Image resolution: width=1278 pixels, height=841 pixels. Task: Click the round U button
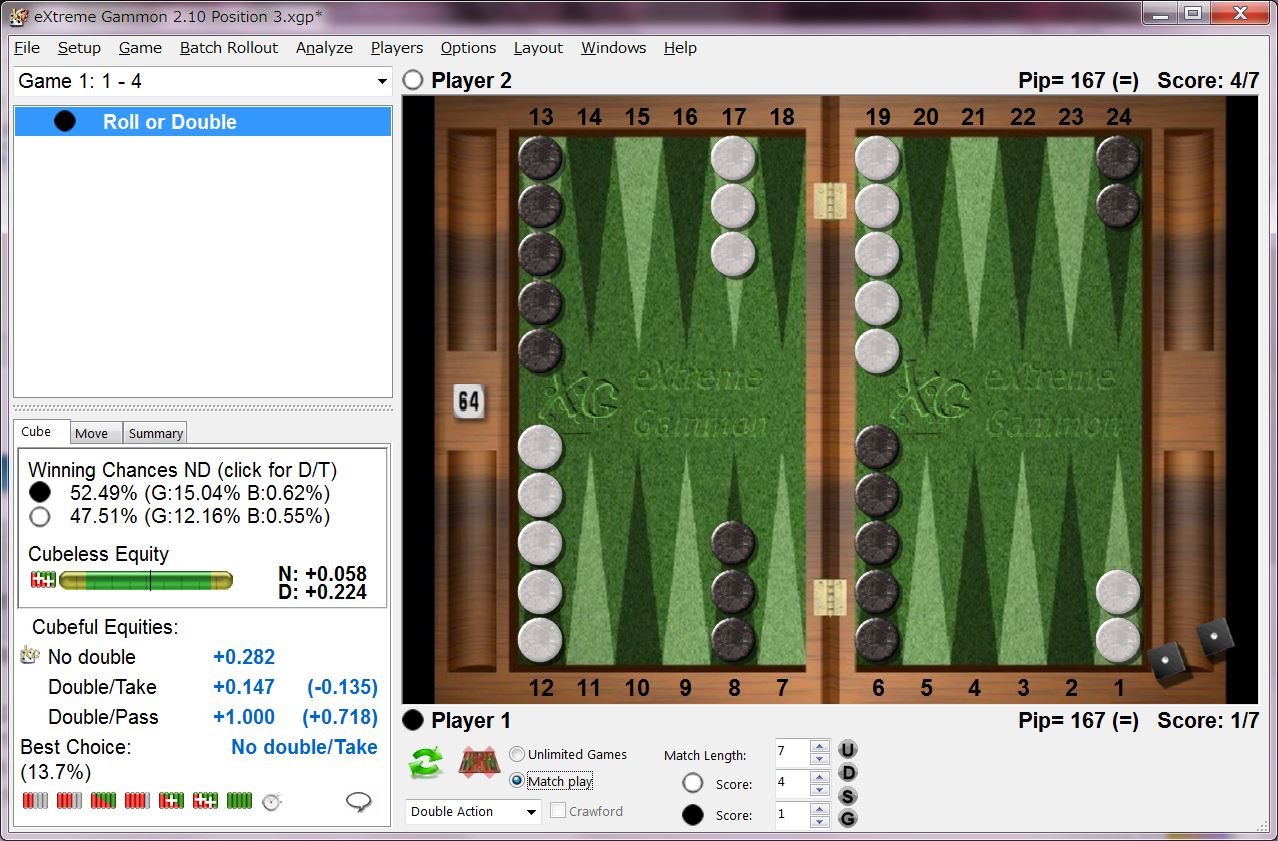coord(848,750)
